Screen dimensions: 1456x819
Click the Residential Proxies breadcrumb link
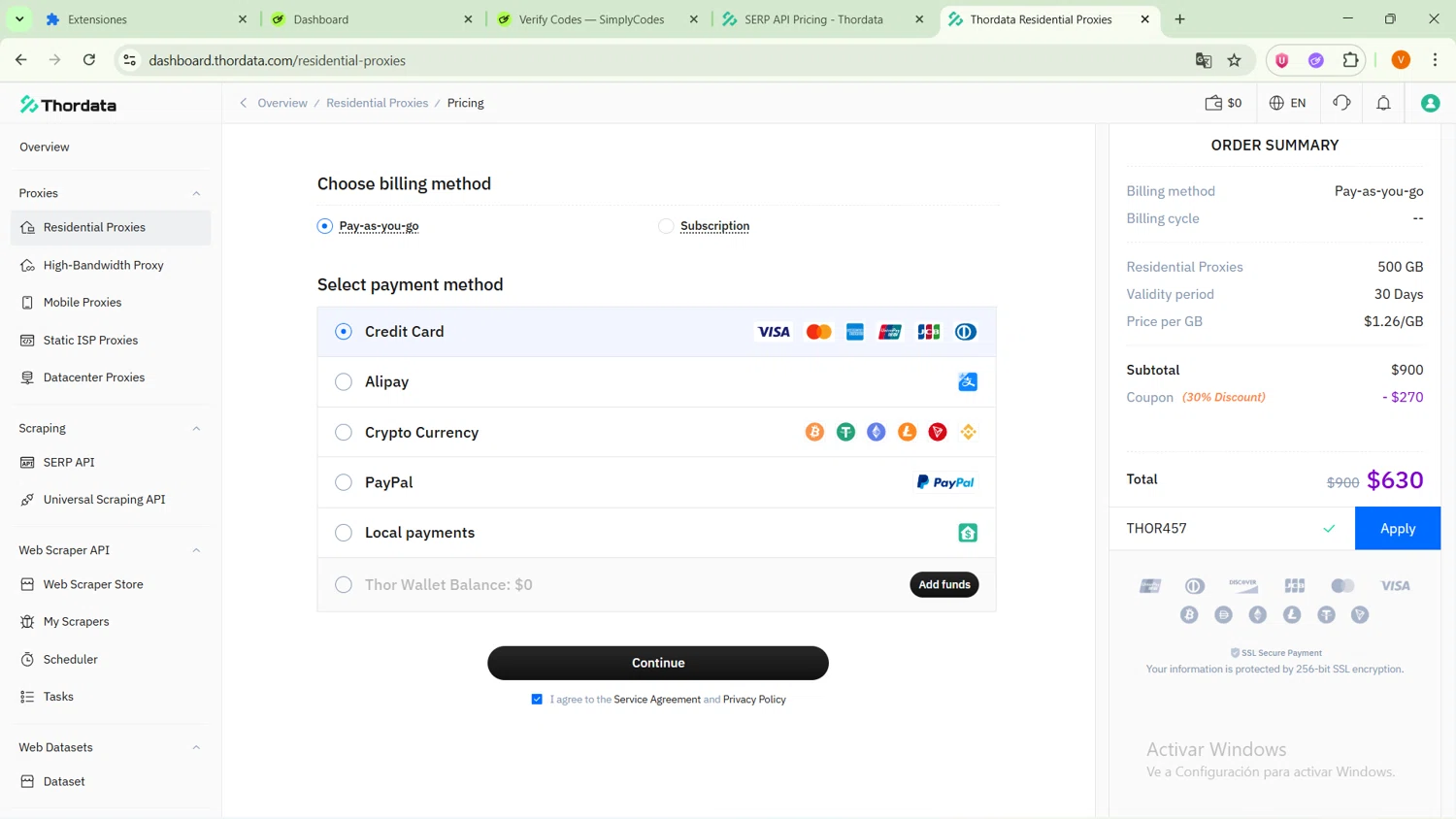pyautogui.click(x=377, y=103)
